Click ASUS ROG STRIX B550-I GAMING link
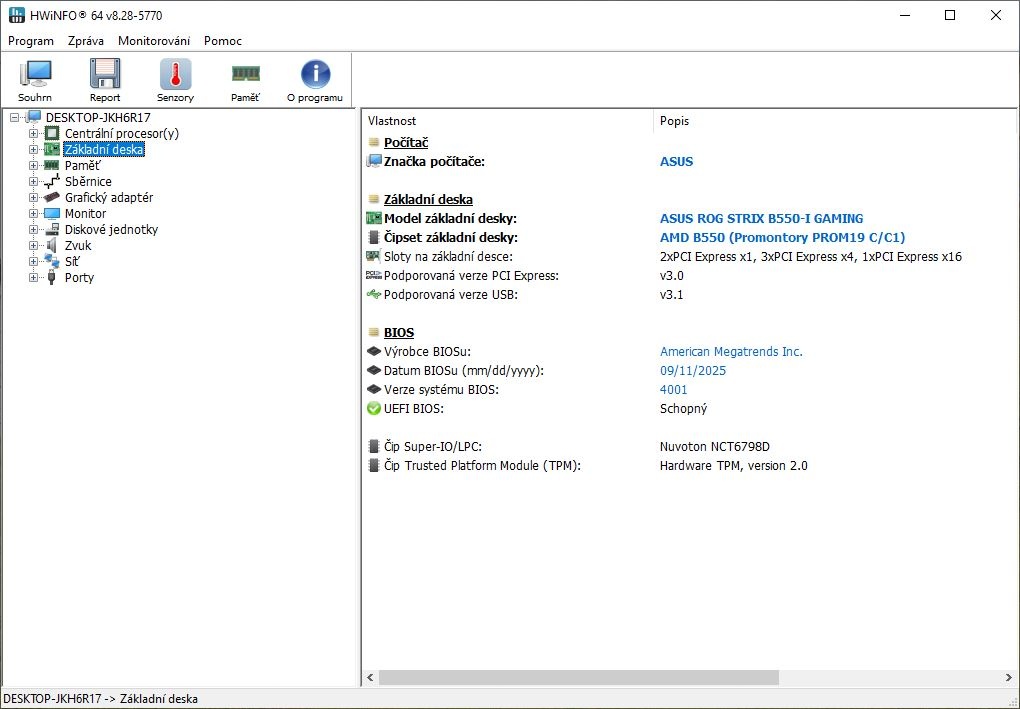The height and width of the screenshot is (709, 1020). point(761,219)
